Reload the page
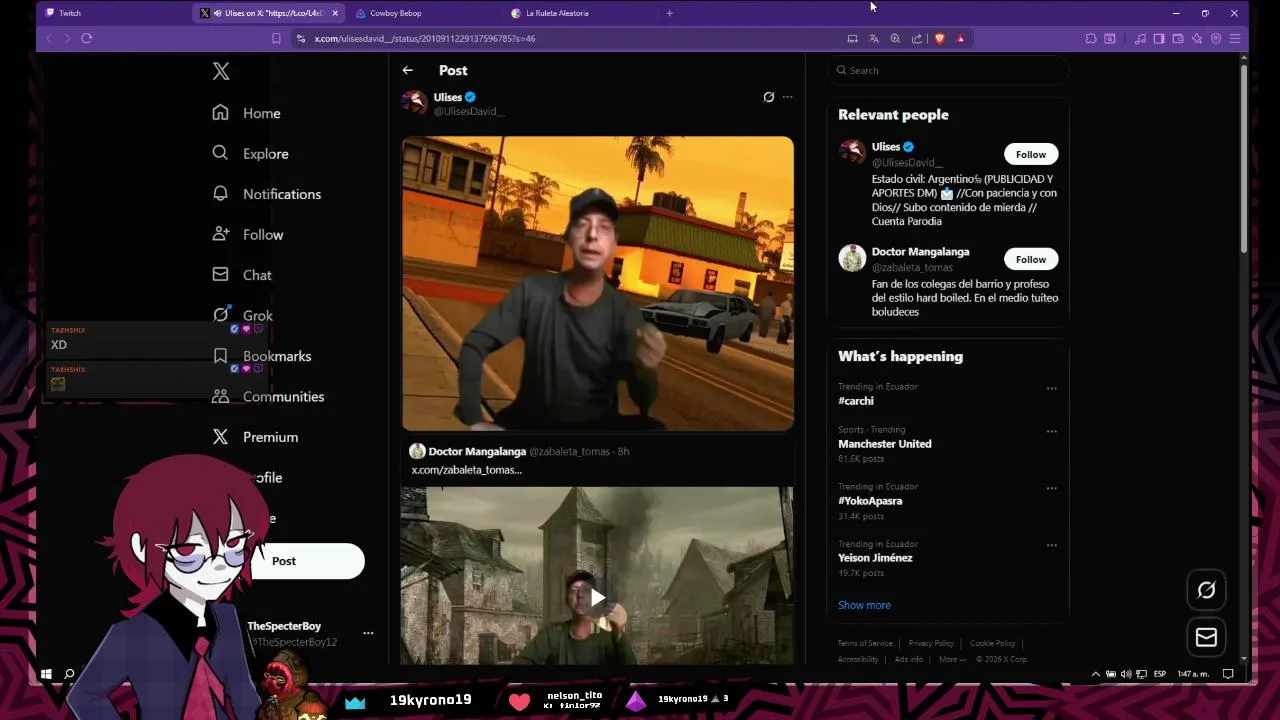This screenshot has width=1280, height=720. tap(87, 38)
